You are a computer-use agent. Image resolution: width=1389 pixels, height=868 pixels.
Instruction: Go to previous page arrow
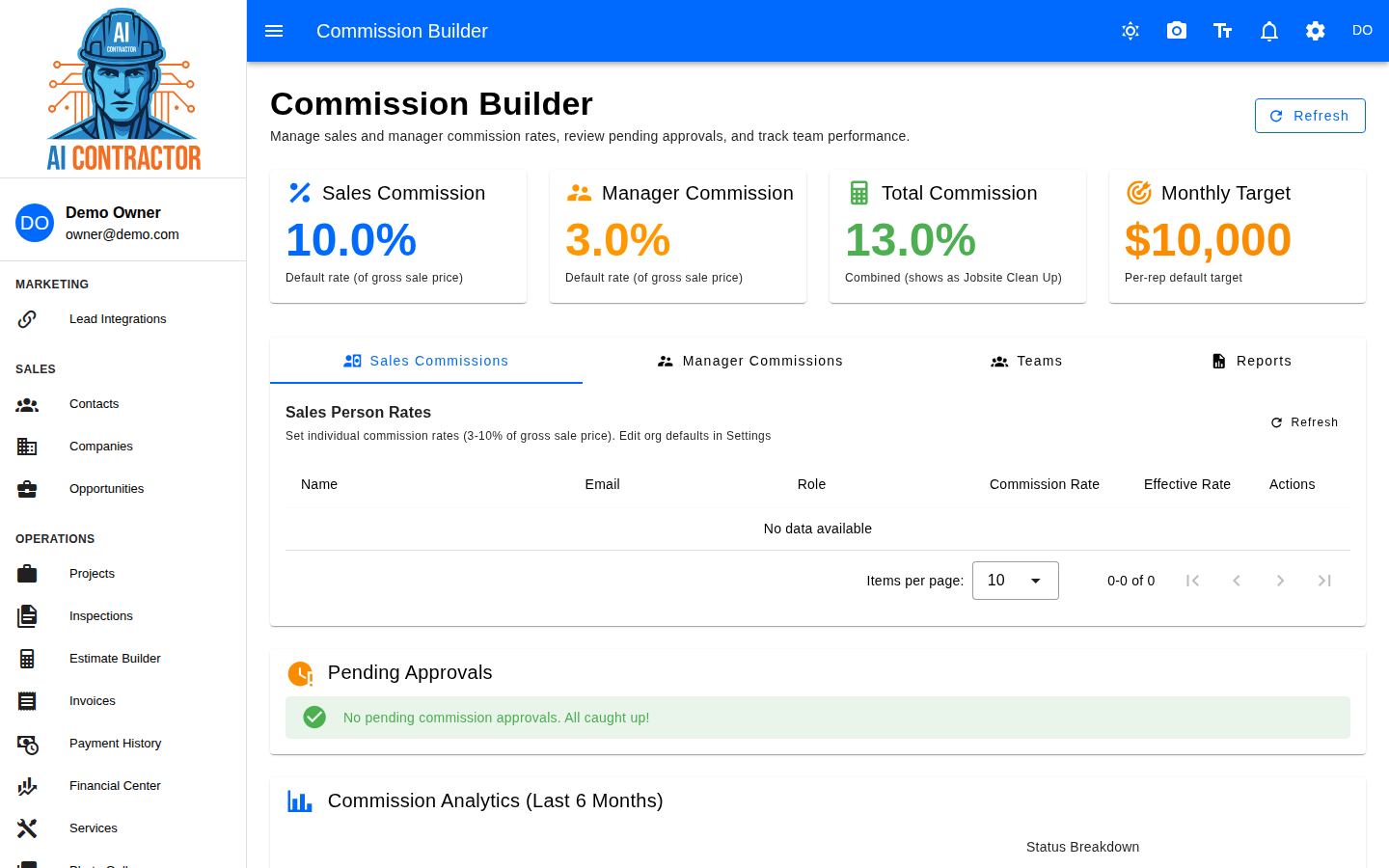pos(1237,581)
